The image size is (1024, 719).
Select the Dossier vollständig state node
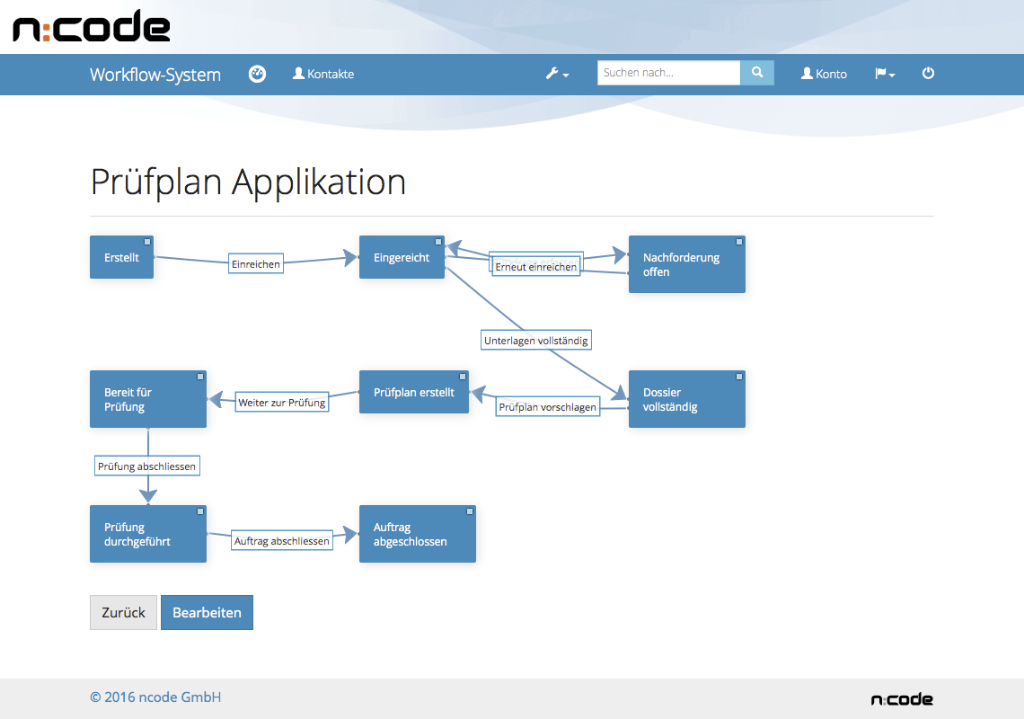(x=687, y=400)
